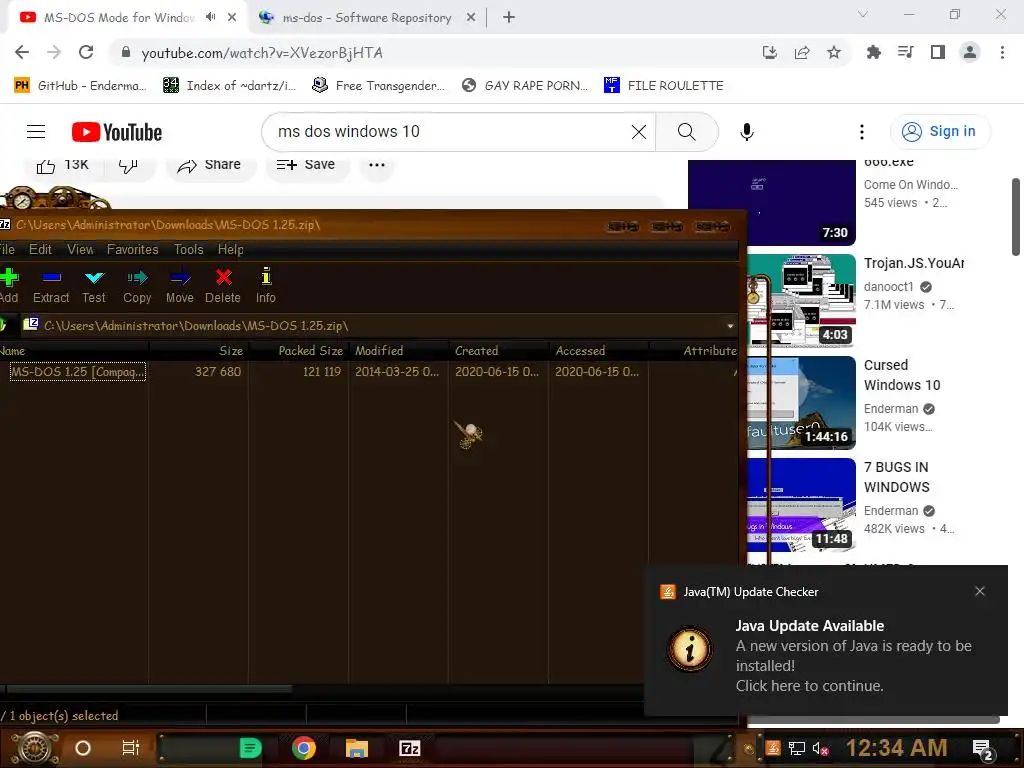
Task: Go back in Chrome
Action: point(22,52)
